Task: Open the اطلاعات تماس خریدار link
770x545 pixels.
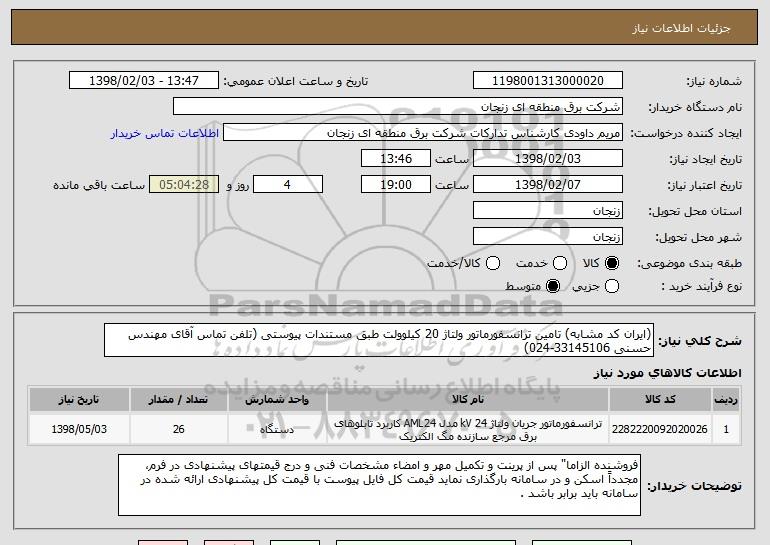Action: click(165, 133)
